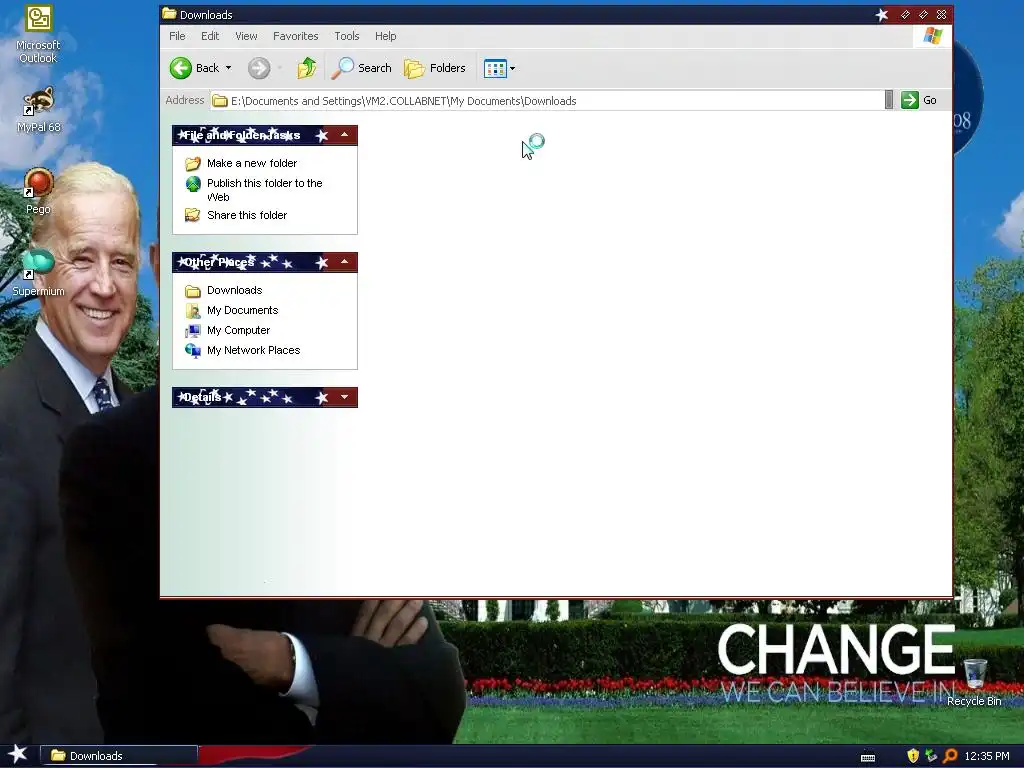1024x768 pixels.
Task: Open the Back history dropdown arrow
Action: (229, 68)
